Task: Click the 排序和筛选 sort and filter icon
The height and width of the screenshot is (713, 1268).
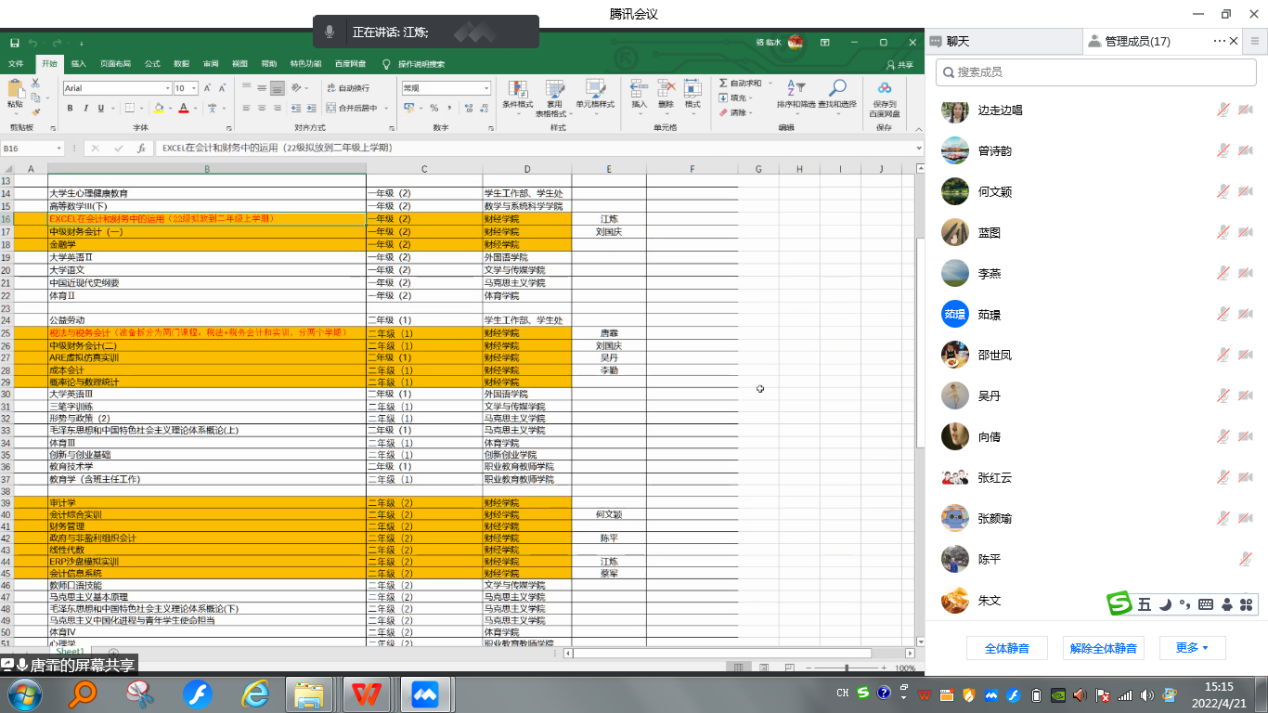Action: coord(795,90)
